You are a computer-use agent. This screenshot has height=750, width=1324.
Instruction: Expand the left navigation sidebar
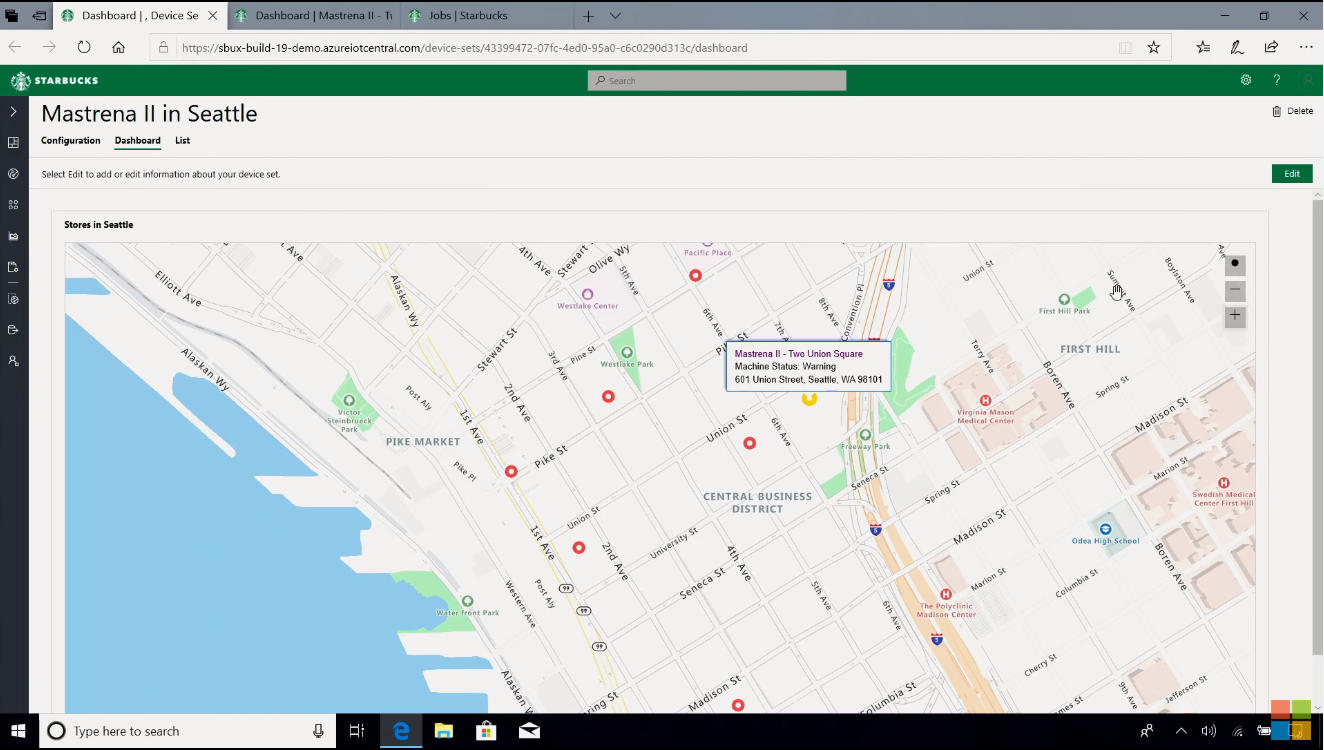coord(13,111)
